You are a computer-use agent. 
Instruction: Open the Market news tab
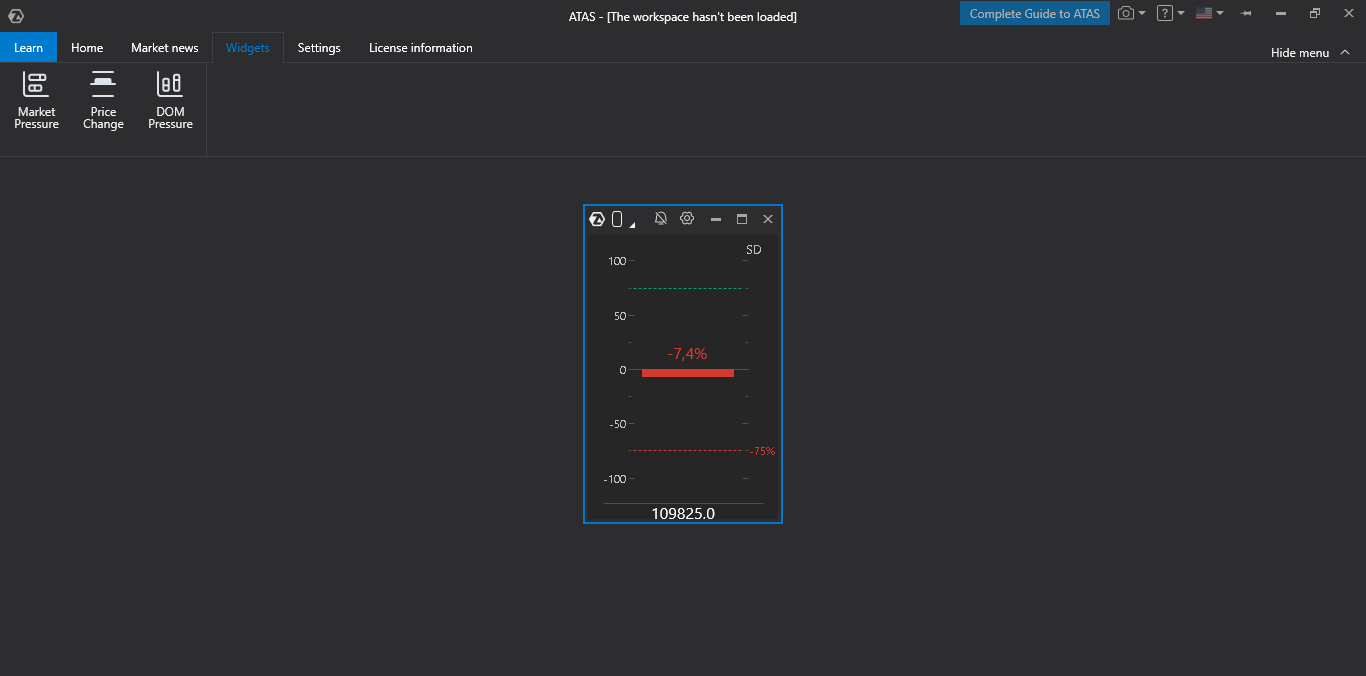[165, 47]
